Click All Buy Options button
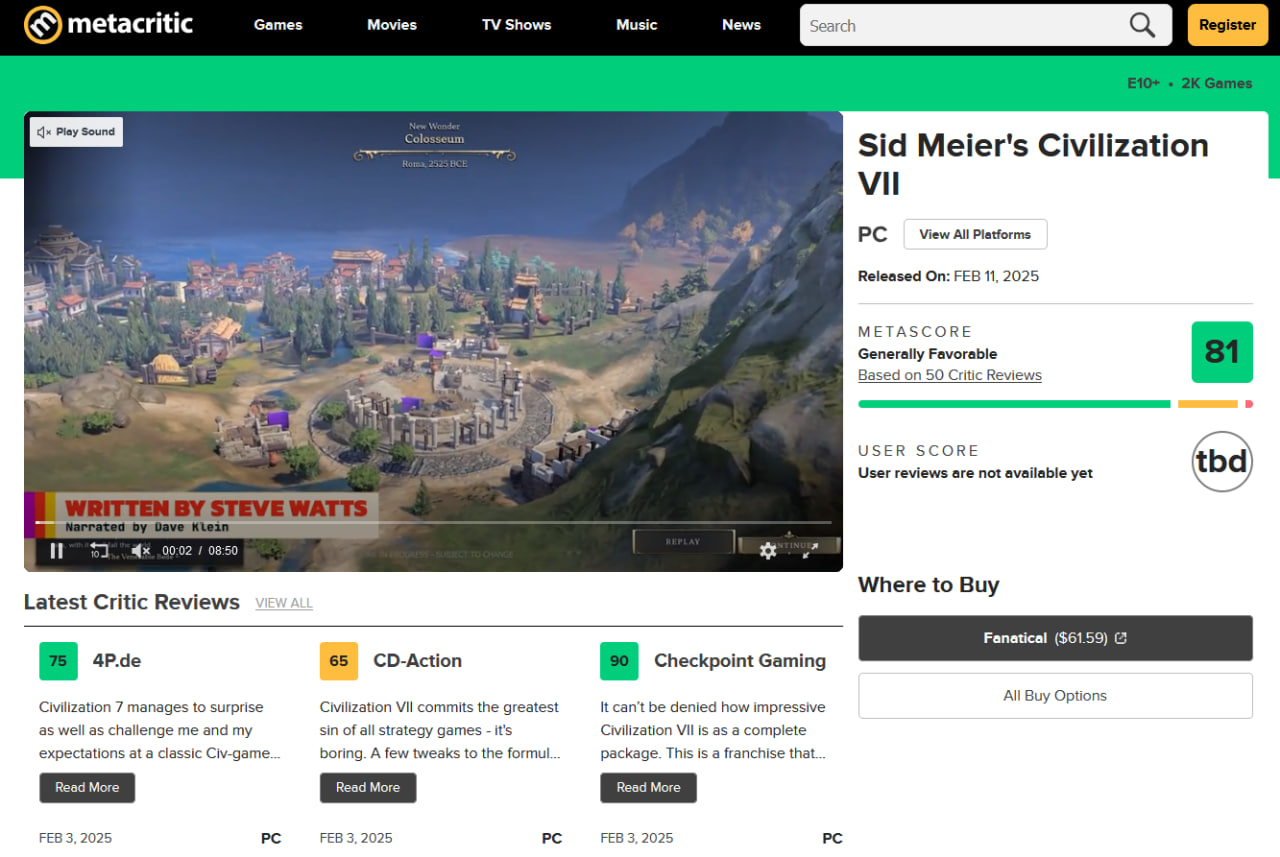The width and height of the screenshot is (1280, 857). pyautogui.click(x=1055, y=695)
